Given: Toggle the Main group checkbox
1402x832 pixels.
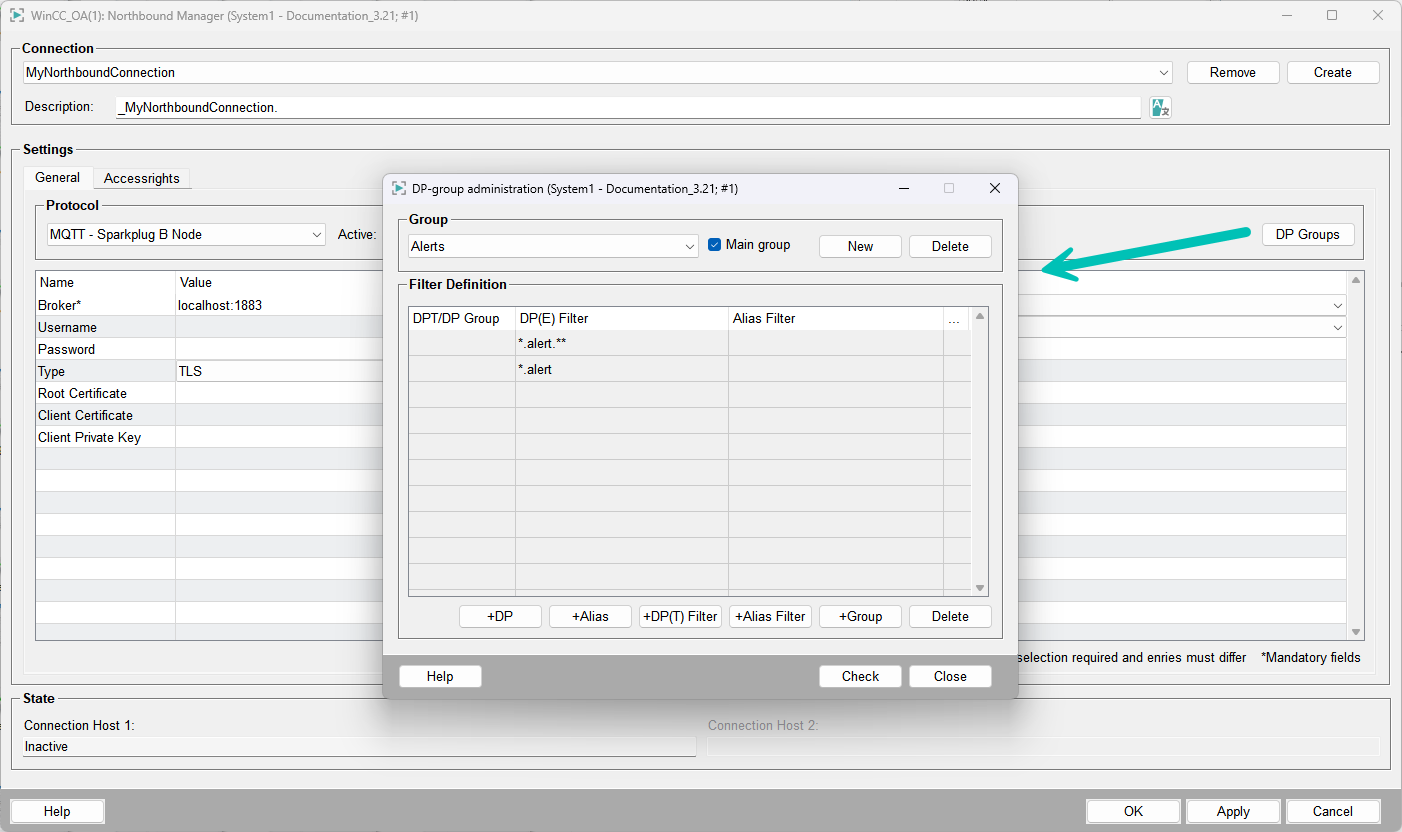Looking at the screenshot, I should [x=714, y=245].
